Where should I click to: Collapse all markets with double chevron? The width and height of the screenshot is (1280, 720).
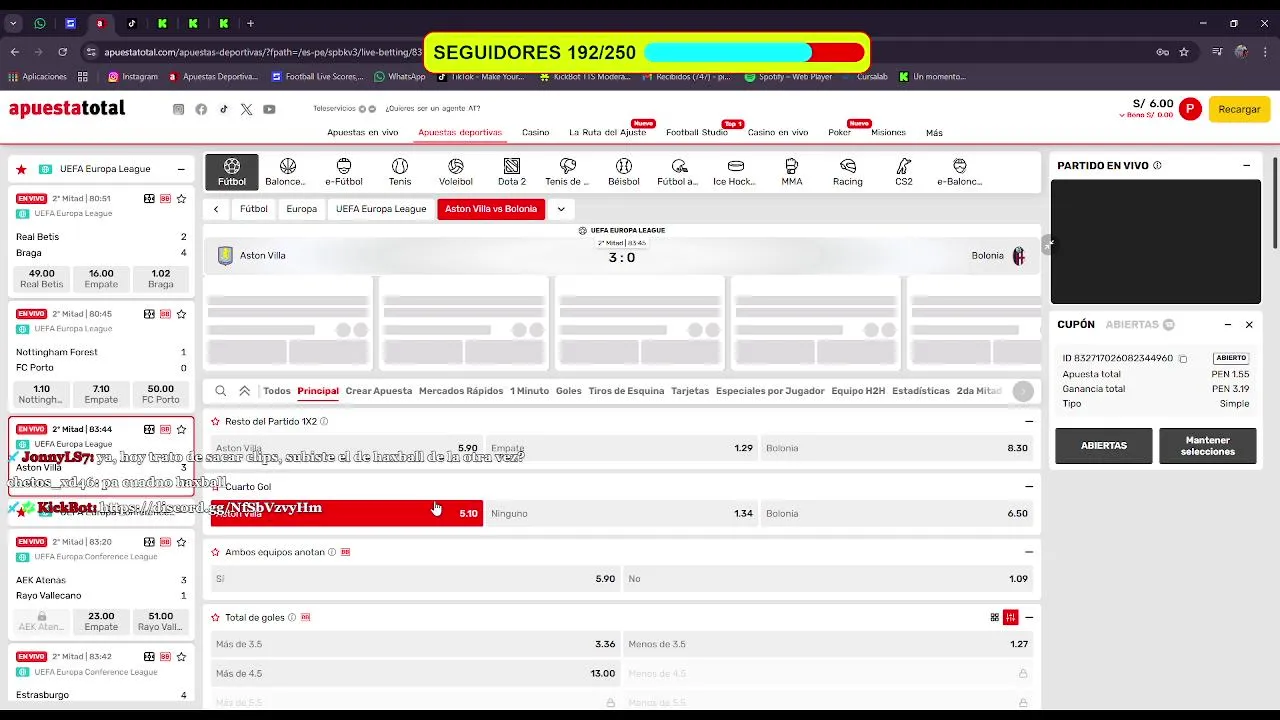click(x=245, y=391)
